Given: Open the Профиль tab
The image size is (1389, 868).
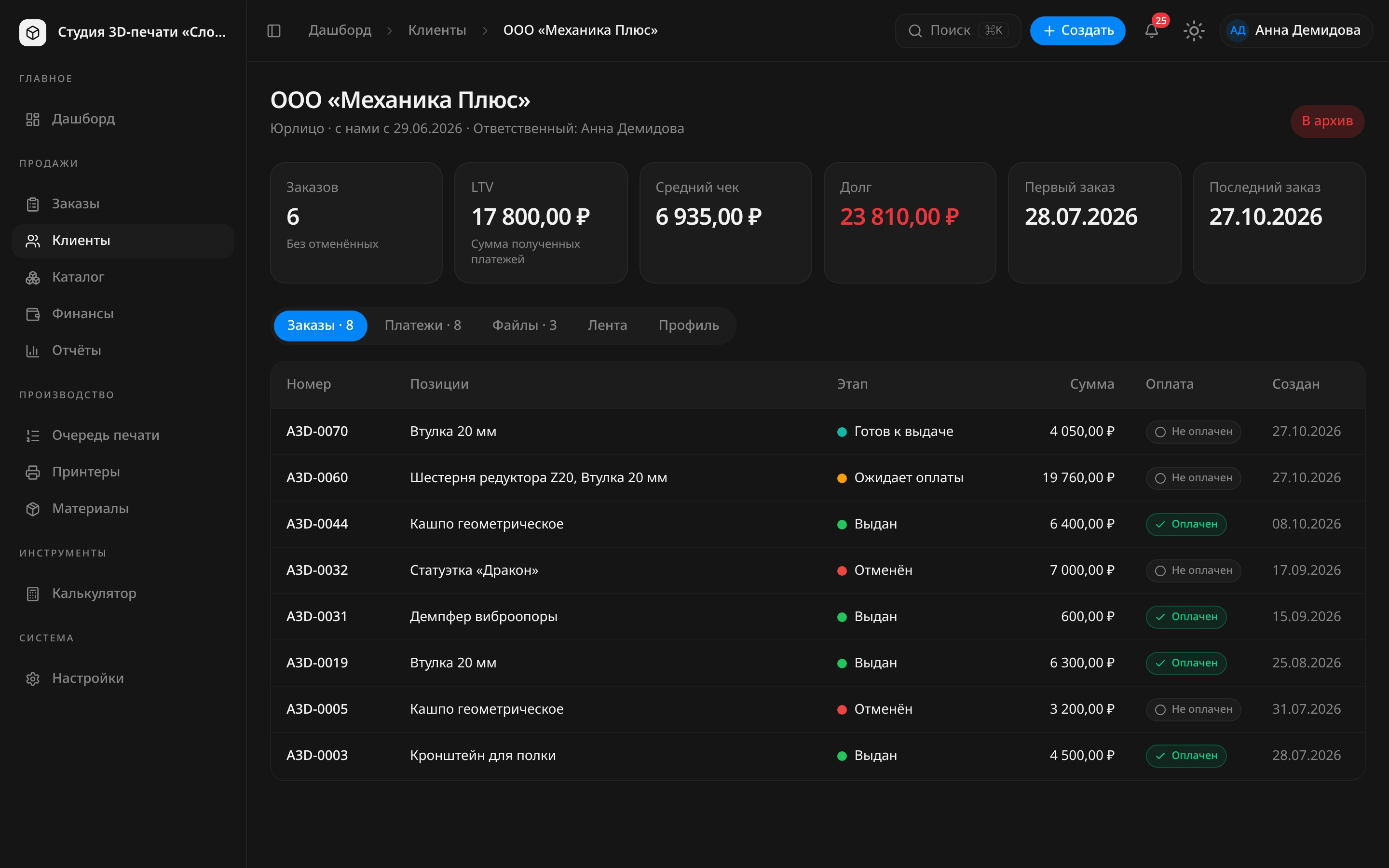Looking at the screenshot, I should pos(688,325).
